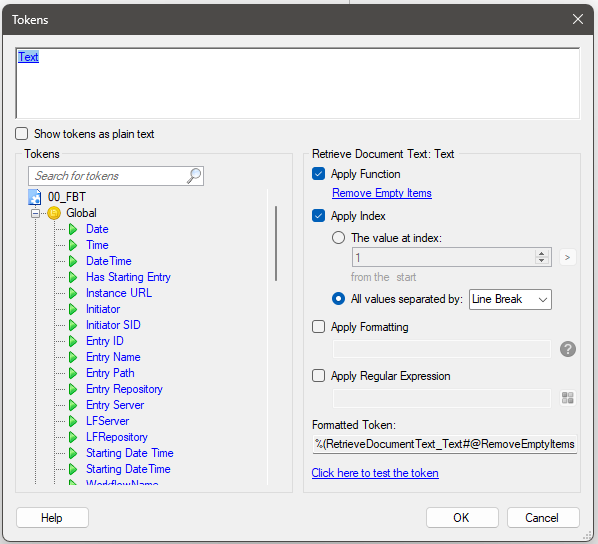Viewport: 598px width, 544px height.
Task: Click the green arrow icon beside Entry ID
Action: point(73,341)
